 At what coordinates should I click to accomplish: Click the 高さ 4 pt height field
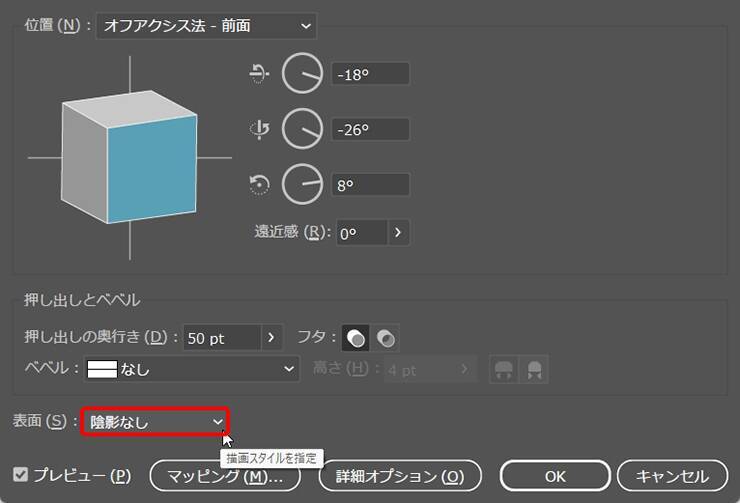tap(419, 369)
